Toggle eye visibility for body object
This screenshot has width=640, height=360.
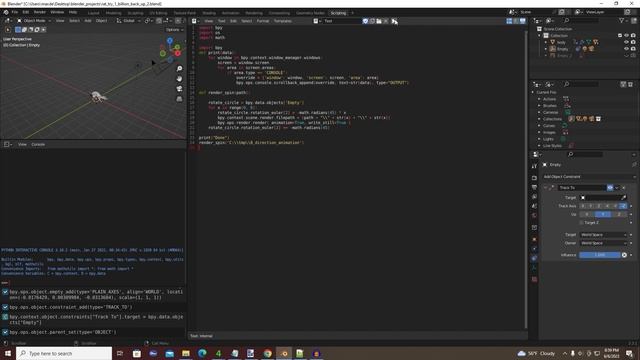(x=627, y=42)
